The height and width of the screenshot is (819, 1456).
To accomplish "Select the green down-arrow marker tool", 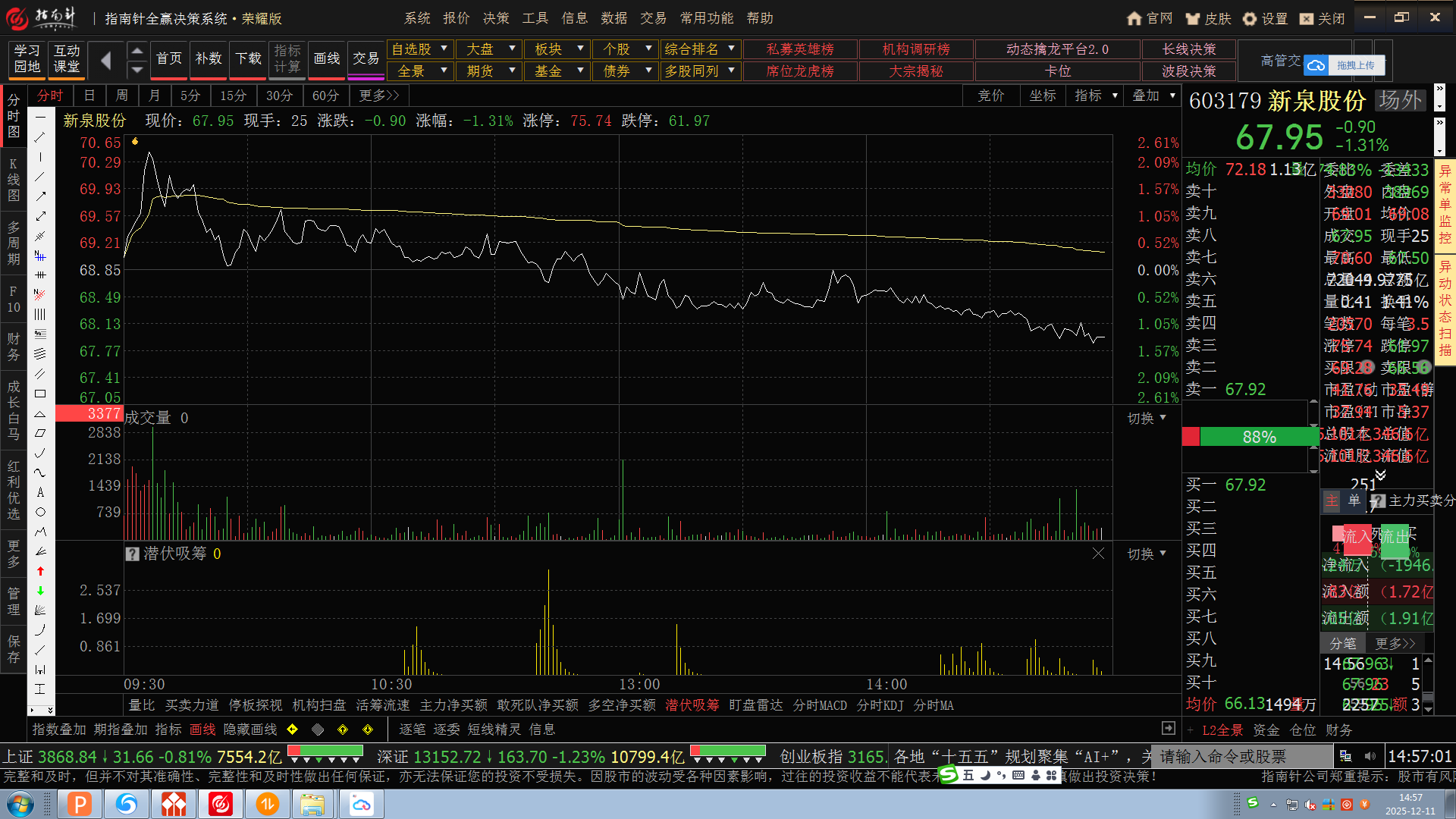I will coord(40,591).
